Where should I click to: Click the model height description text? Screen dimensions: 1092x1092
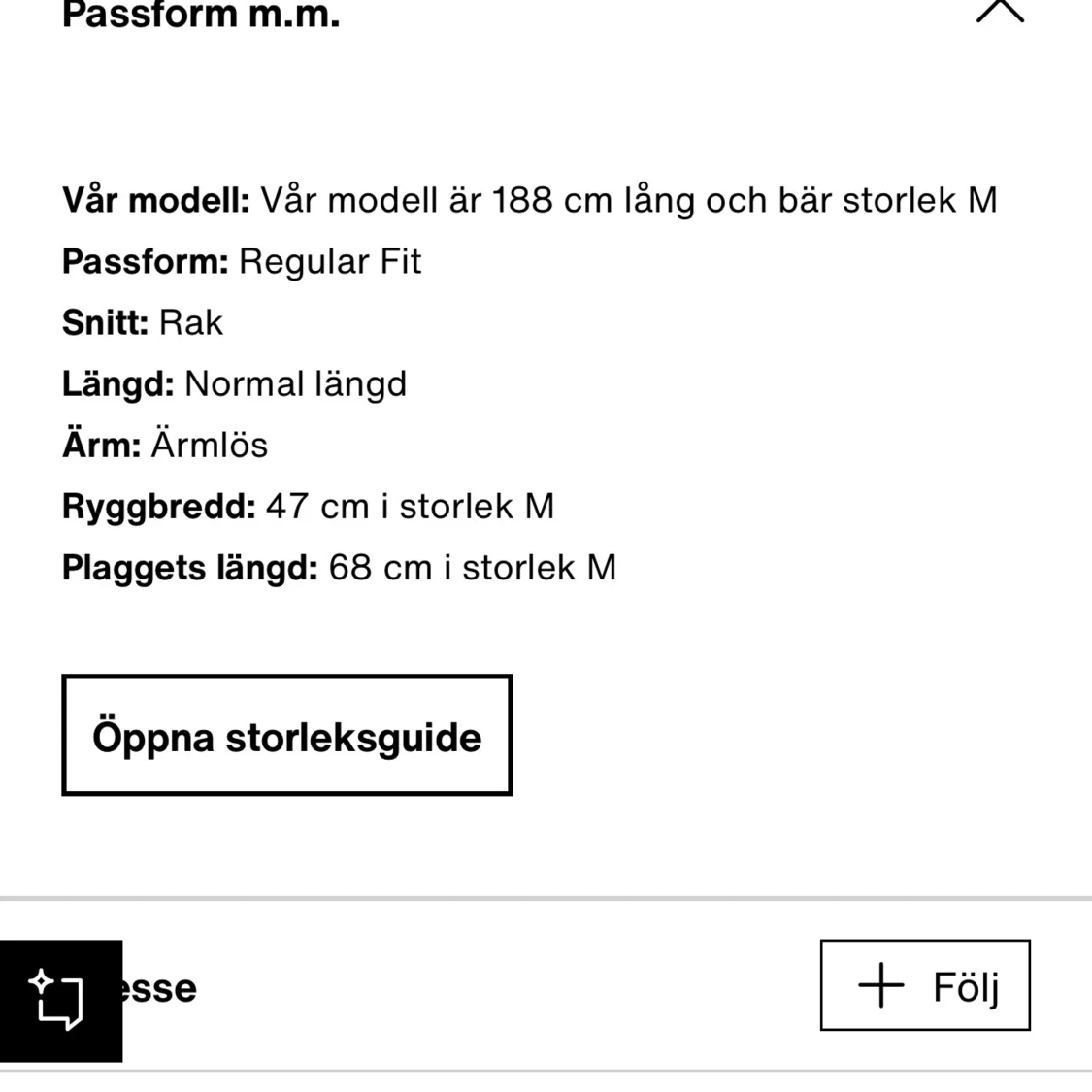[628, 200]
